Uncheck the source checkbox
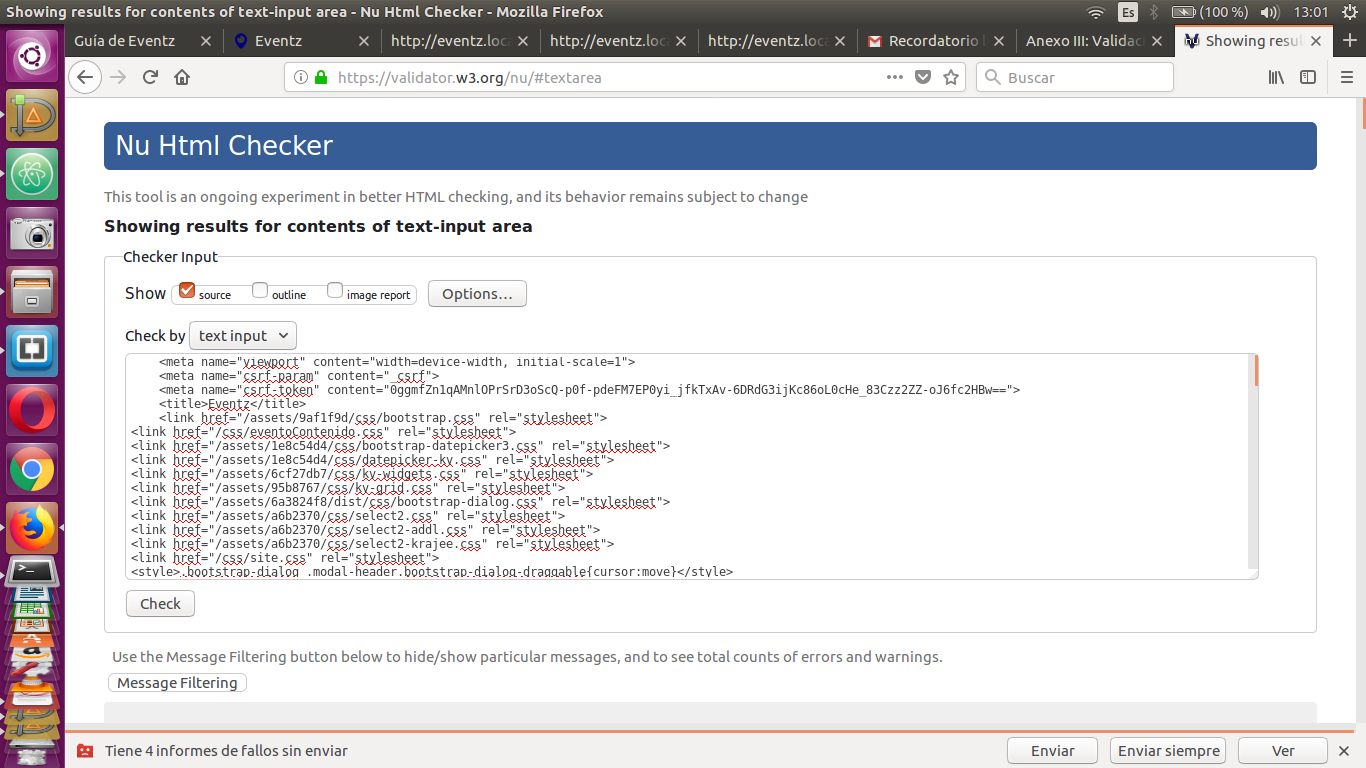This screenshot has height=768, width=1366. (x=187, y=291)
